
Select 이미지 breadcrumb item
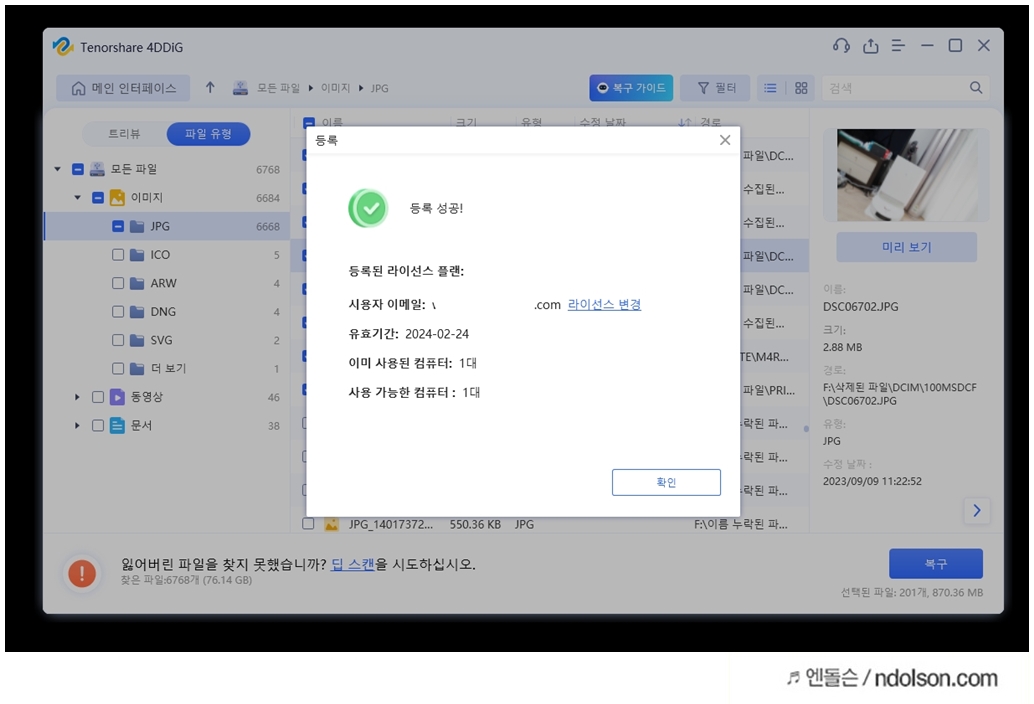pyautogui.click(x=335, y=88)
